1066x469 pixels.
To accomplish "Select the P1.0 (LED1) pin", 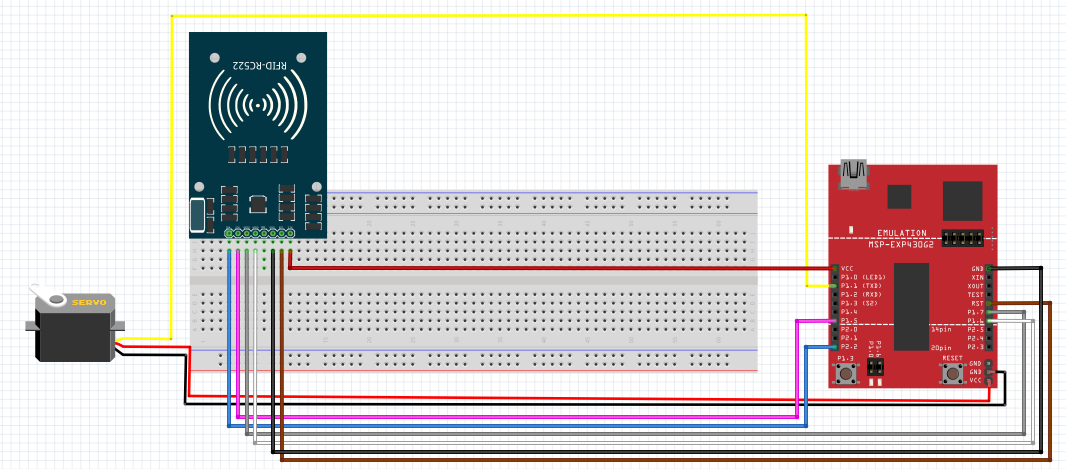I will (x=833, y=277).
